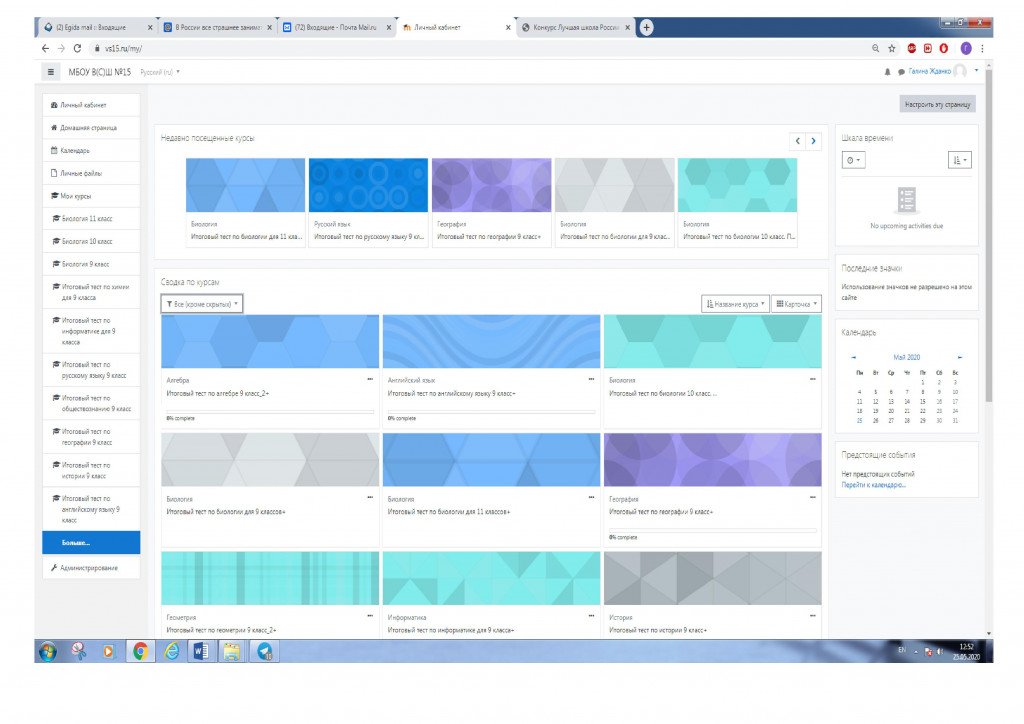Open the timeline sort dropdown
Image resolution: width=1024 pixels, height=724 pixels.
[x=959, y=160]
